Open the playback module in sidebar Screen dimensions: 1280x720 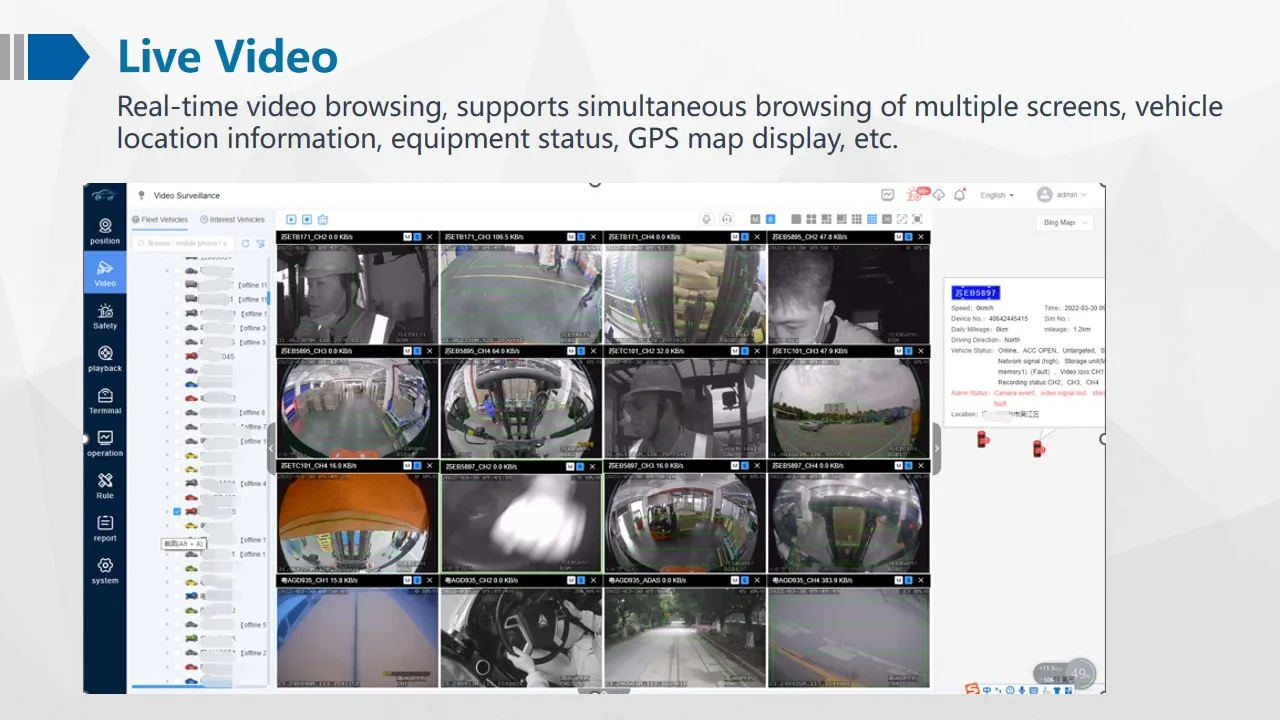[105, 359]
